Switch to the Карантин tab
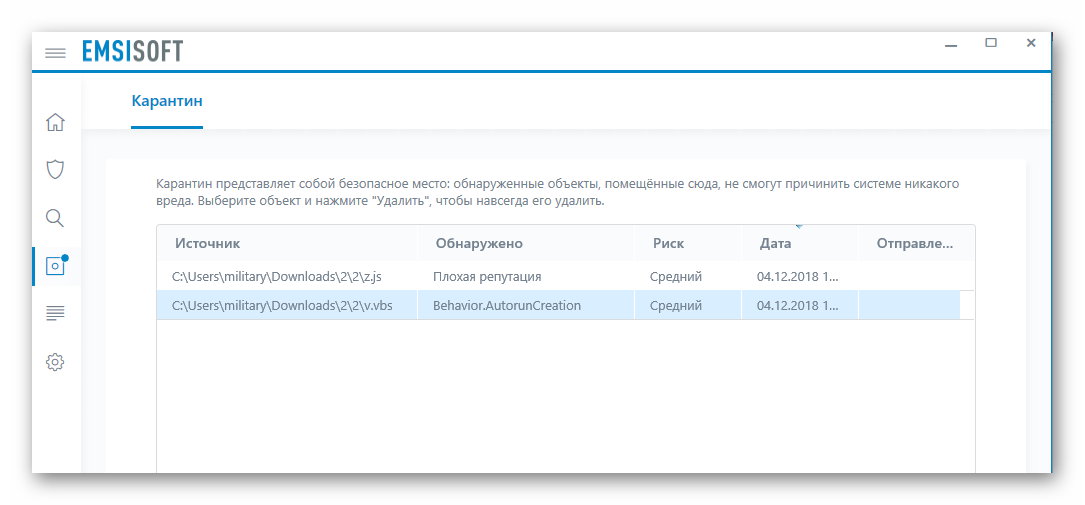 pyautogui.click(x=167, y=101)
